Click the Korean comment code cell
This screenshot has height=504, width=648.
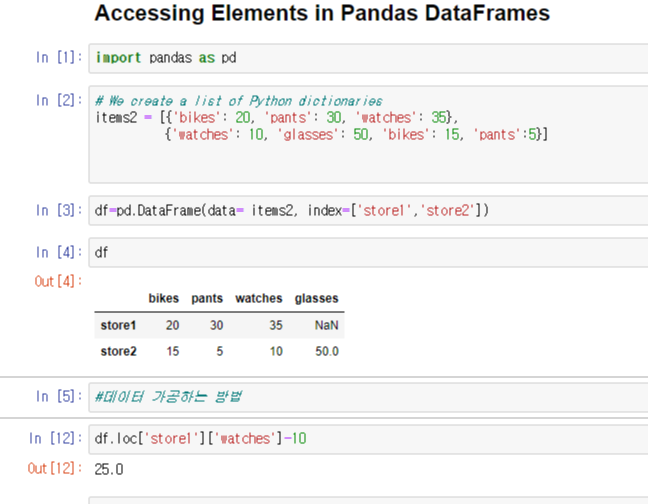point(368,397)
